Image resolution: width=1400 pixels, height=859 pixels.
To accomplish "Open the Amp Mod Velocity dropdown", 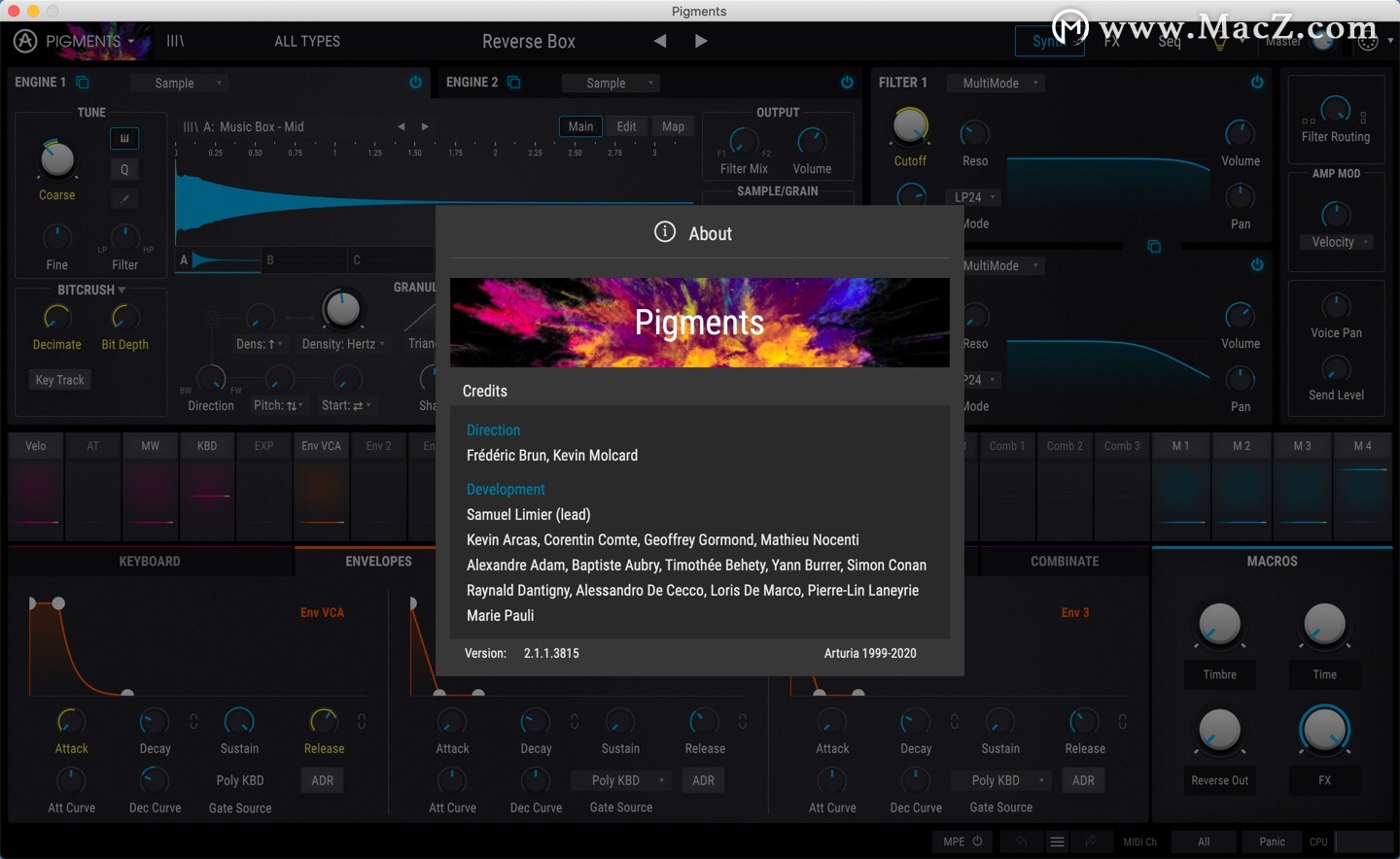I will 1337,242.
